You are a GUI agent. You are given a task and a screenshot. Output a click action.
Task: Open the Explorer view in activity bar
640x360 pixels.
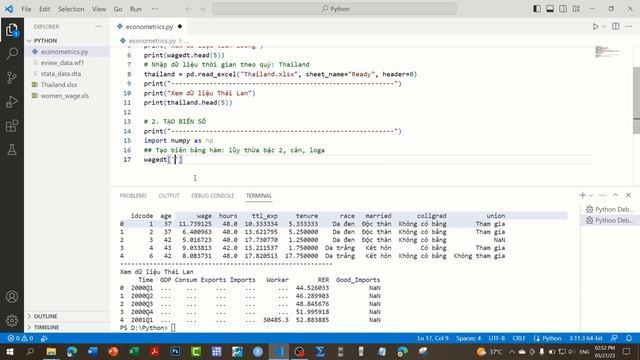point(12,30)
